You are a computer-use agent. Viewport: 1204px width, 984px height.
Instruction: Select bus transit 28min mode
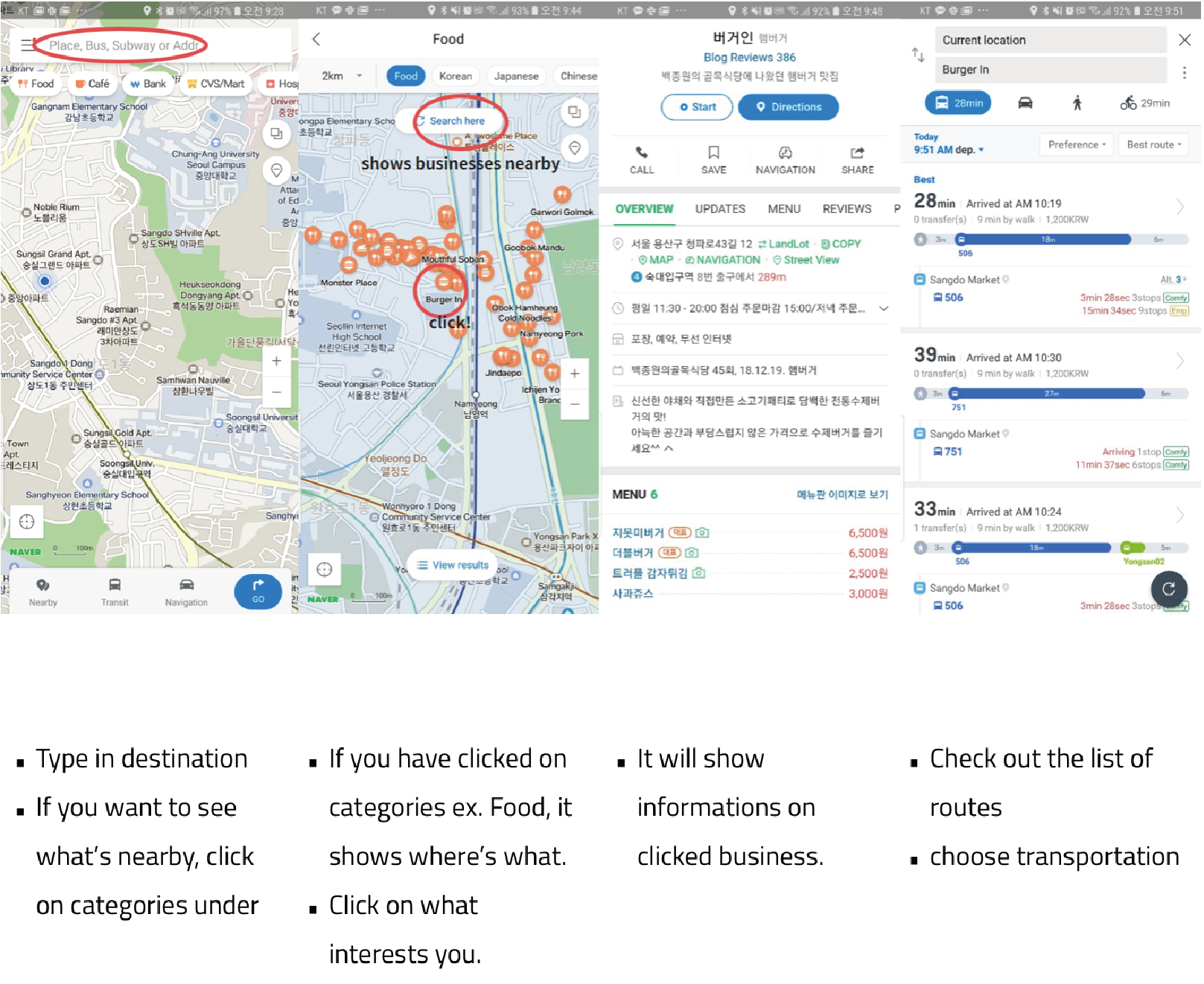(958, 103)
